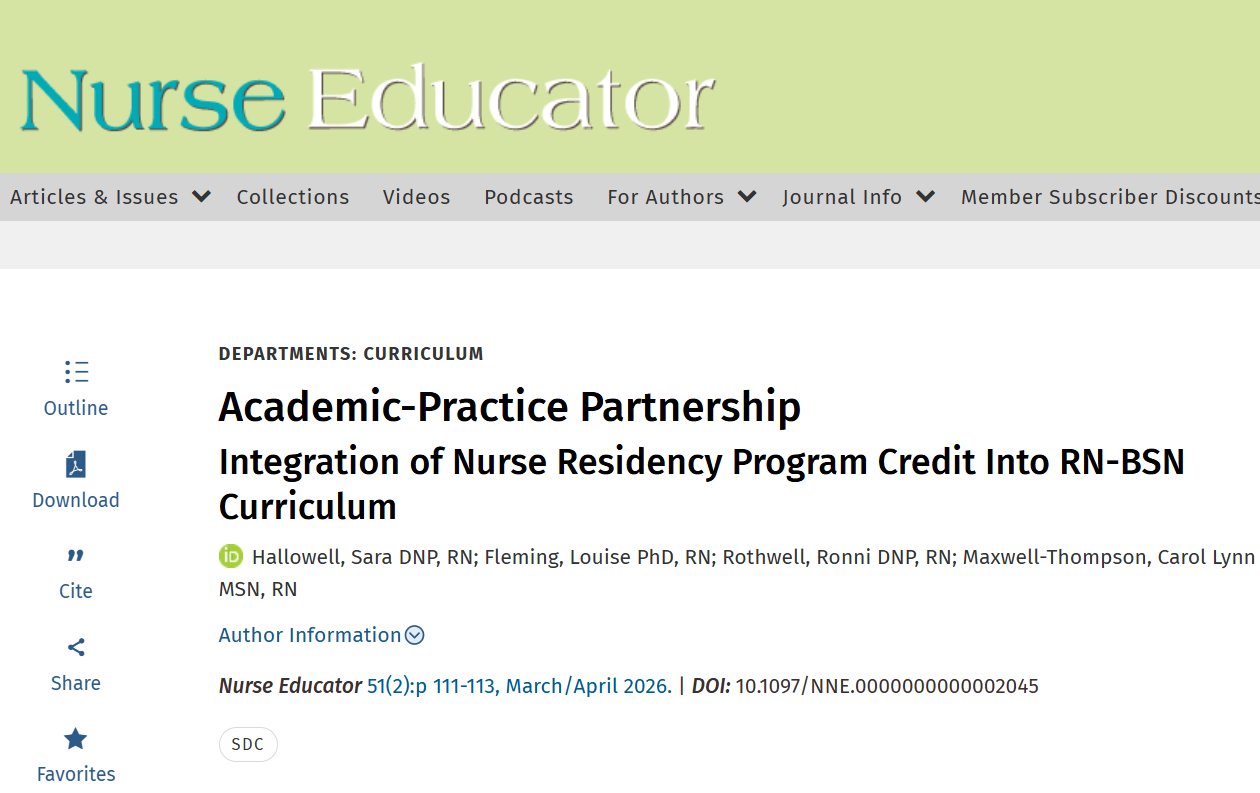Click the DEPARTMENTS: CURRICULUM label
This screenshot has height=793, width=1260.
tap(351, 353)
